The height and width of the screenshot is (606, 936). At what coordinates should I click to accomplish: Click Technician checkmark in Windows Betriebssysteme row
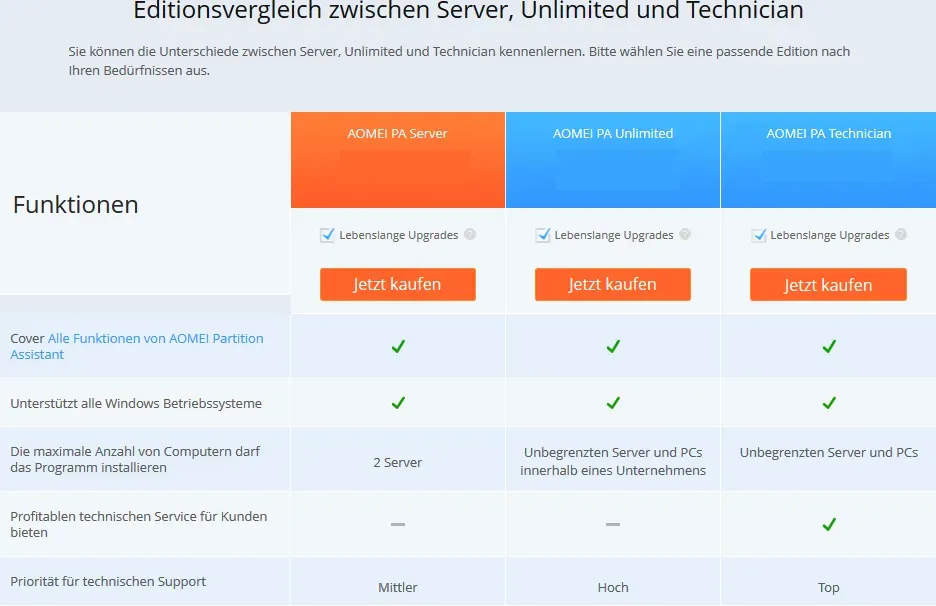pyautogui.click(x=829, y=403)
